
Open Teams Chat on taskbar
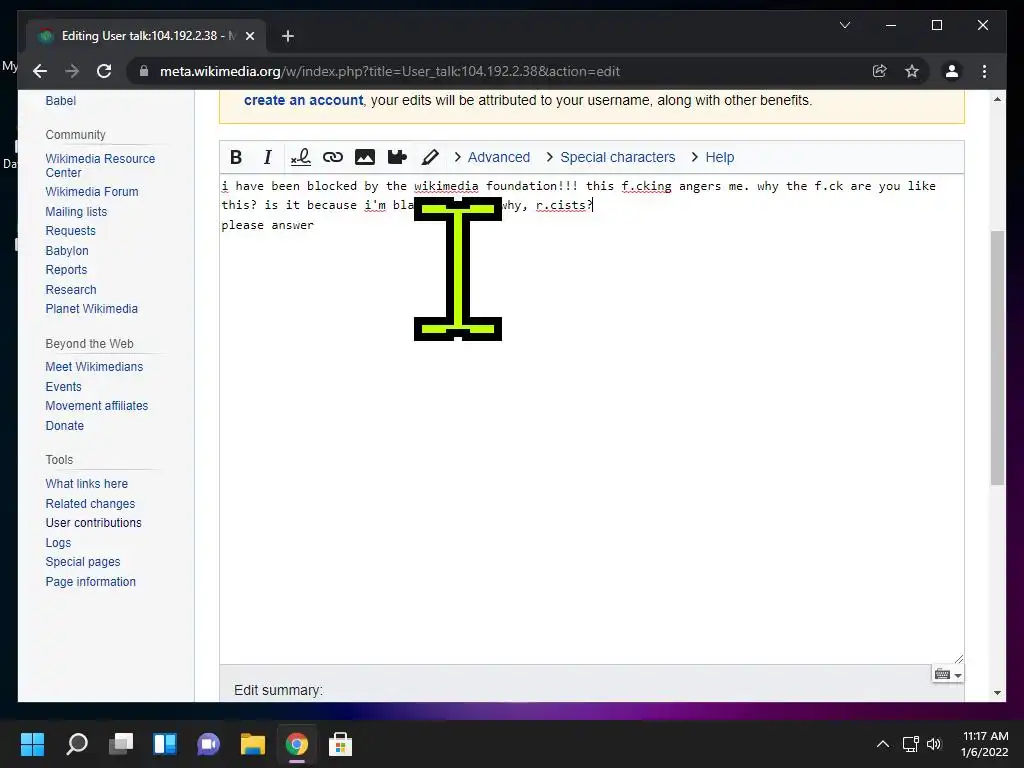(x=208, y=743)
